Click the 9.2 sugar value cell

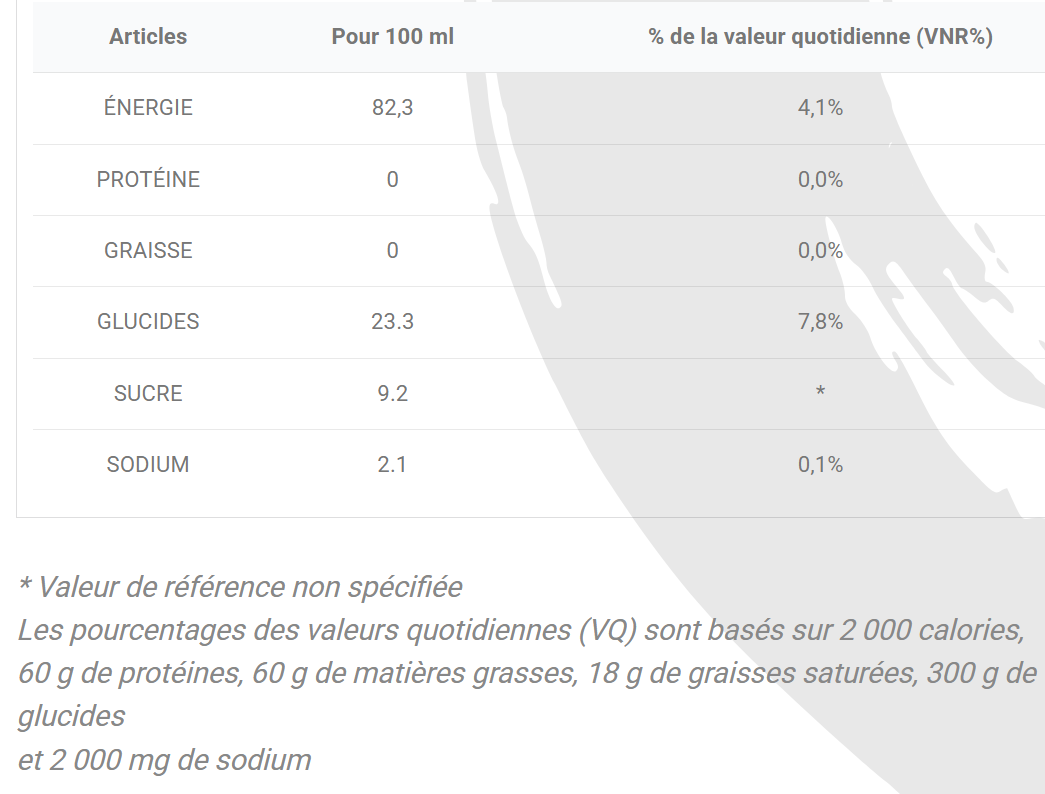pyautogui.click(x=393, y=393)
